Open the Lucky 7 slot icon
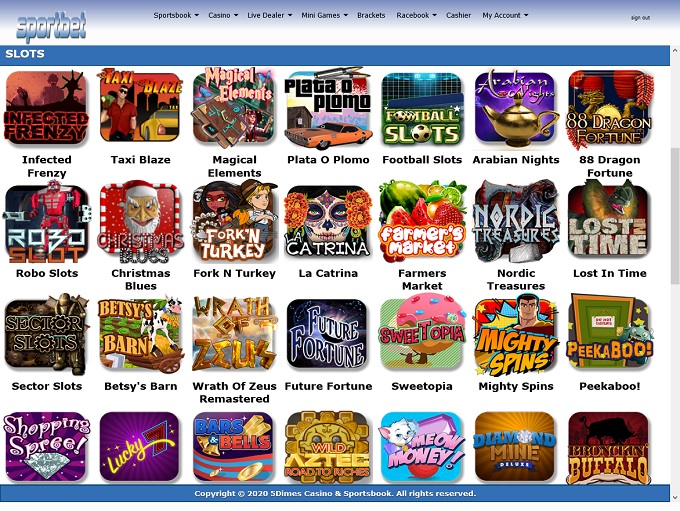Image resolution: width=680 pixels, height=511 pixels. pyautogui.click(x=140, y=447)
